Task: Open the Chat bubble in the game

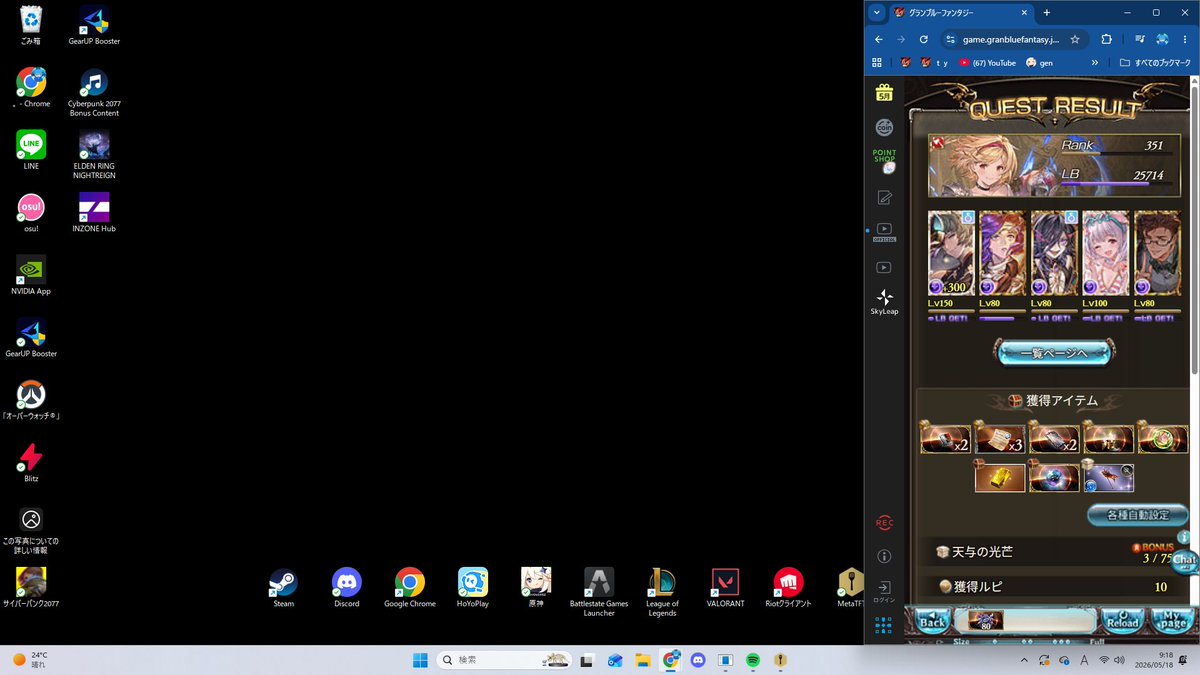Action: [1186, 562]
